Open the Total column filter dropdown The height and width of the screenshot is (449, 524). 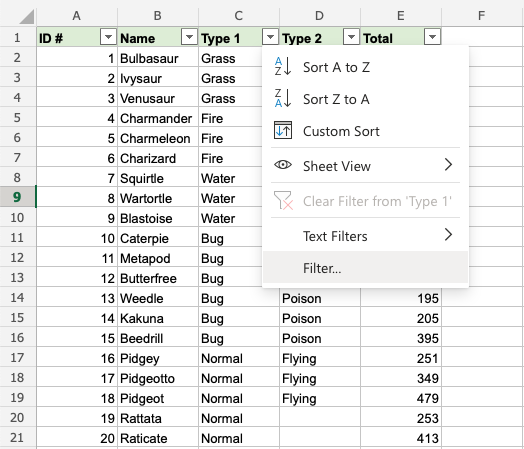coord(432,36)
